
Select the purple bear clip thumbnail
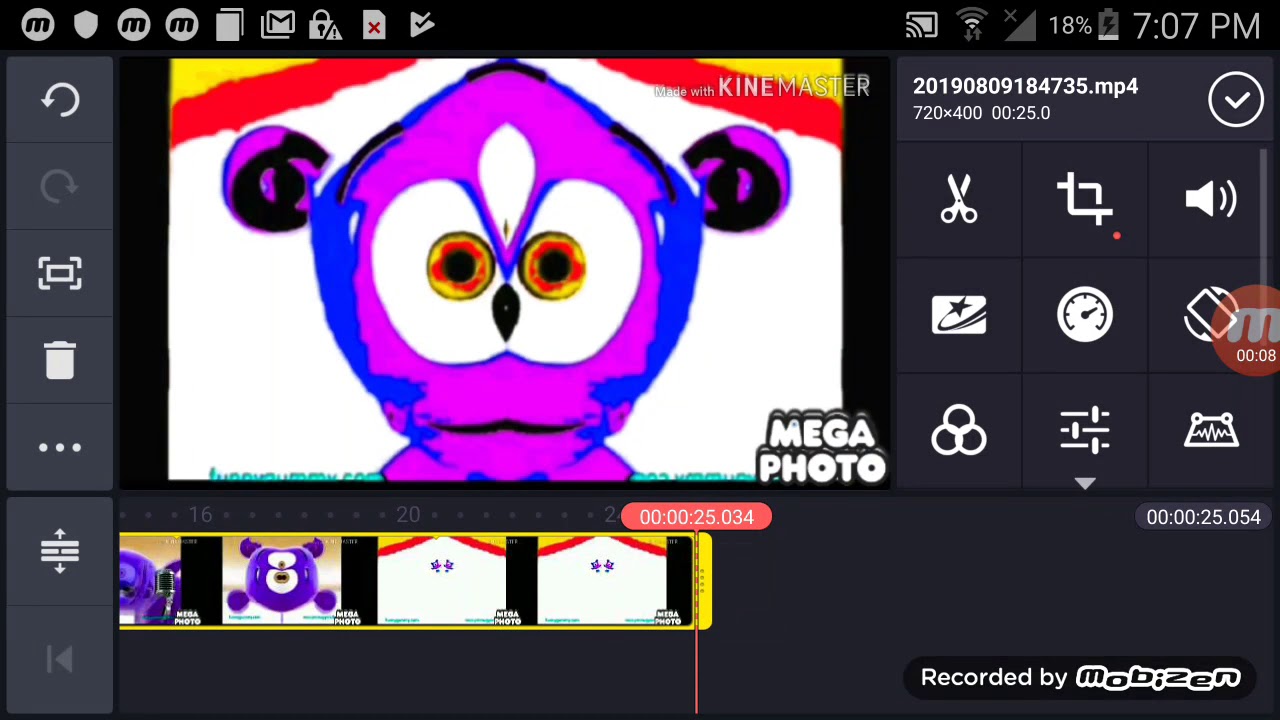[281, 580]
